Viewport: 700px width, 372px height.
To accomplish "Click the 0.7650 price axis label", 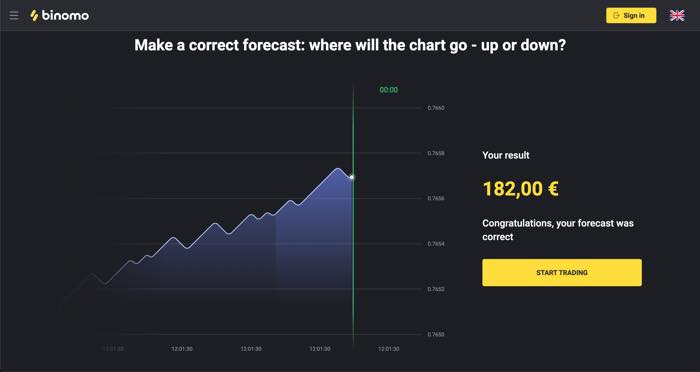I will click(x=436, y=334).
